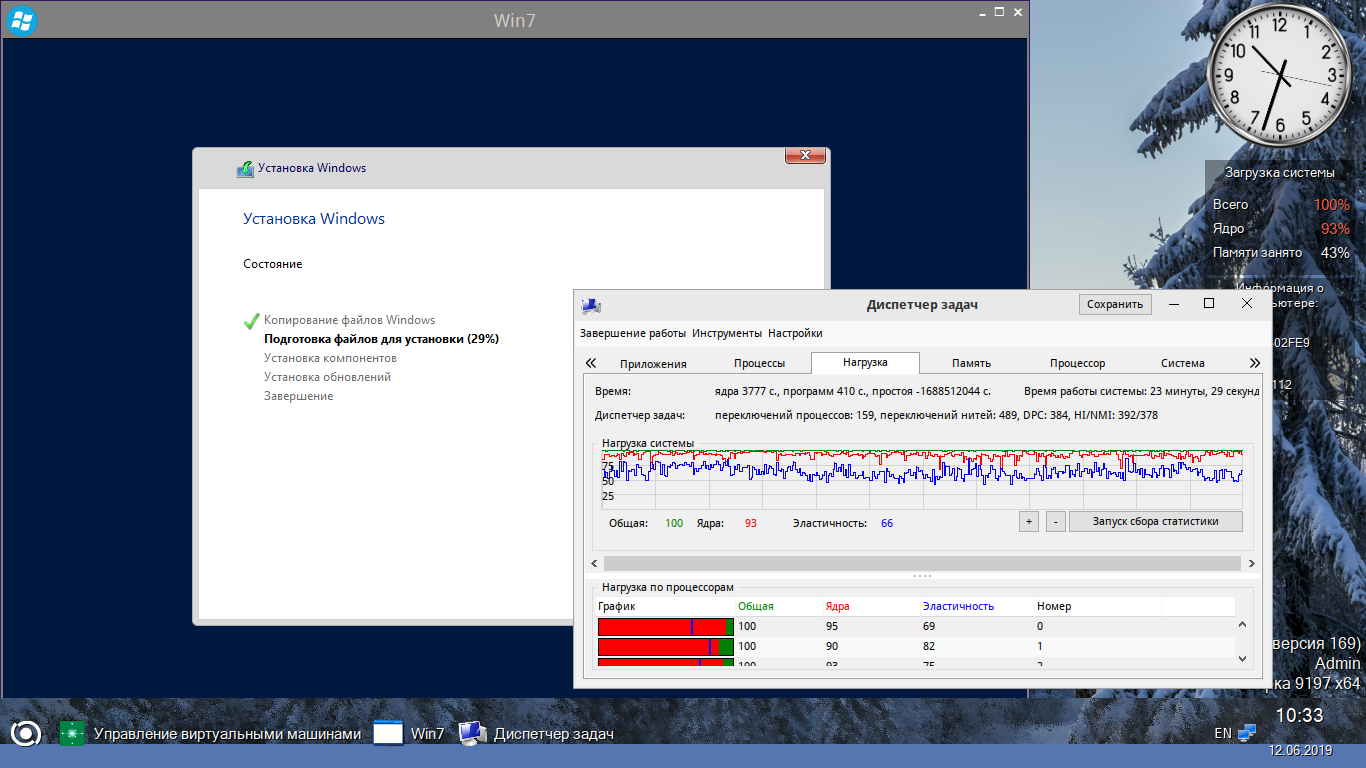Click the Task Manager window title icon
The image size is (1366, 768).
[x=591, y=305]
